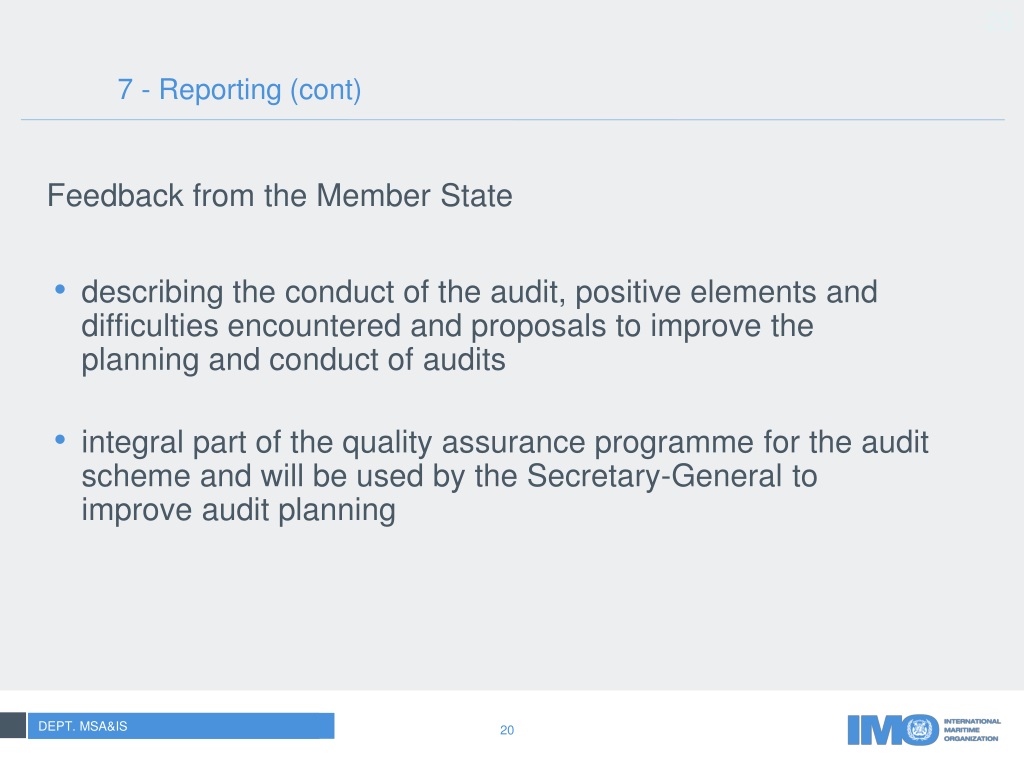Click the words Member State

pyautogui.click(x=414, y=195)
